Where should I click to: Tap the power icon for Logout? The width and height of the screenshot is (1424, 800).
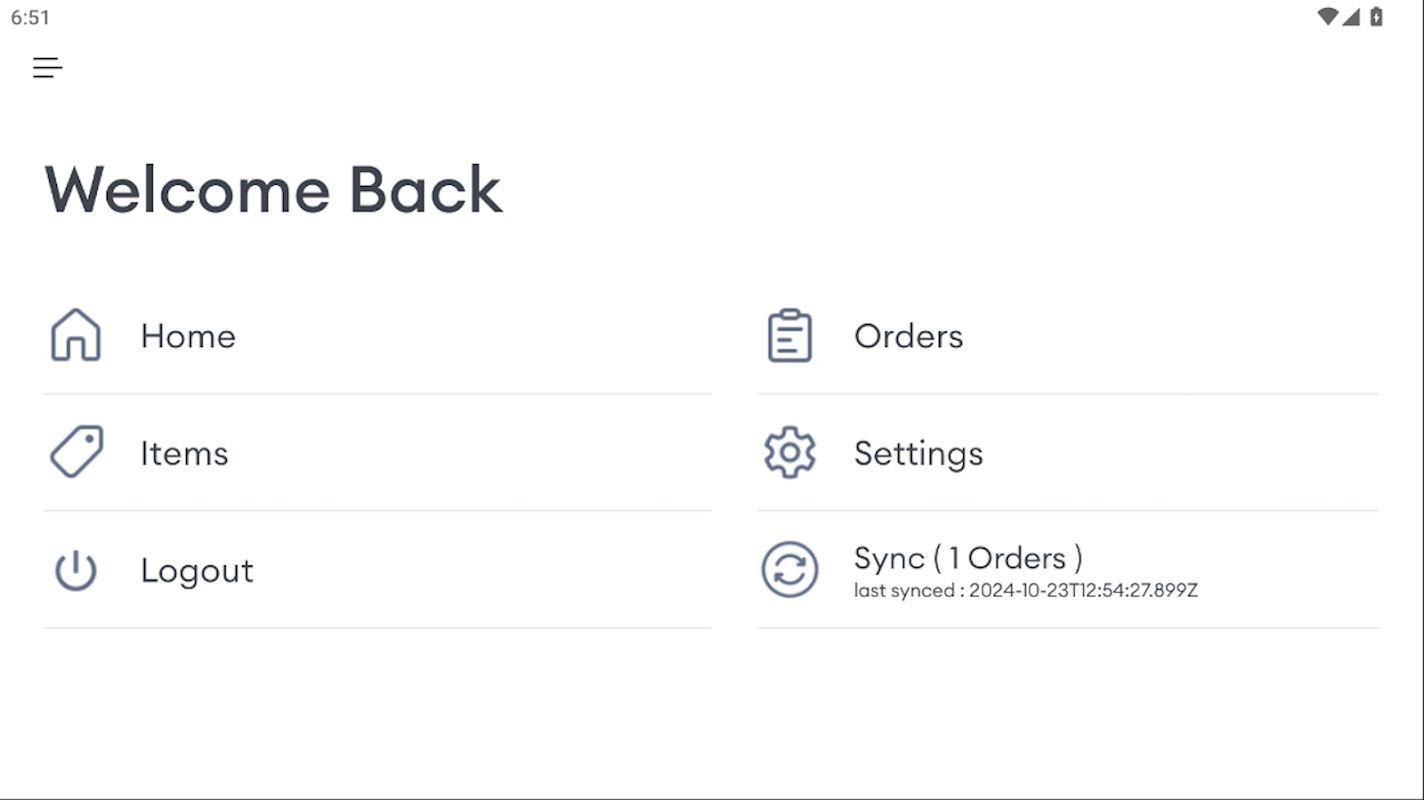click(76, 570)
